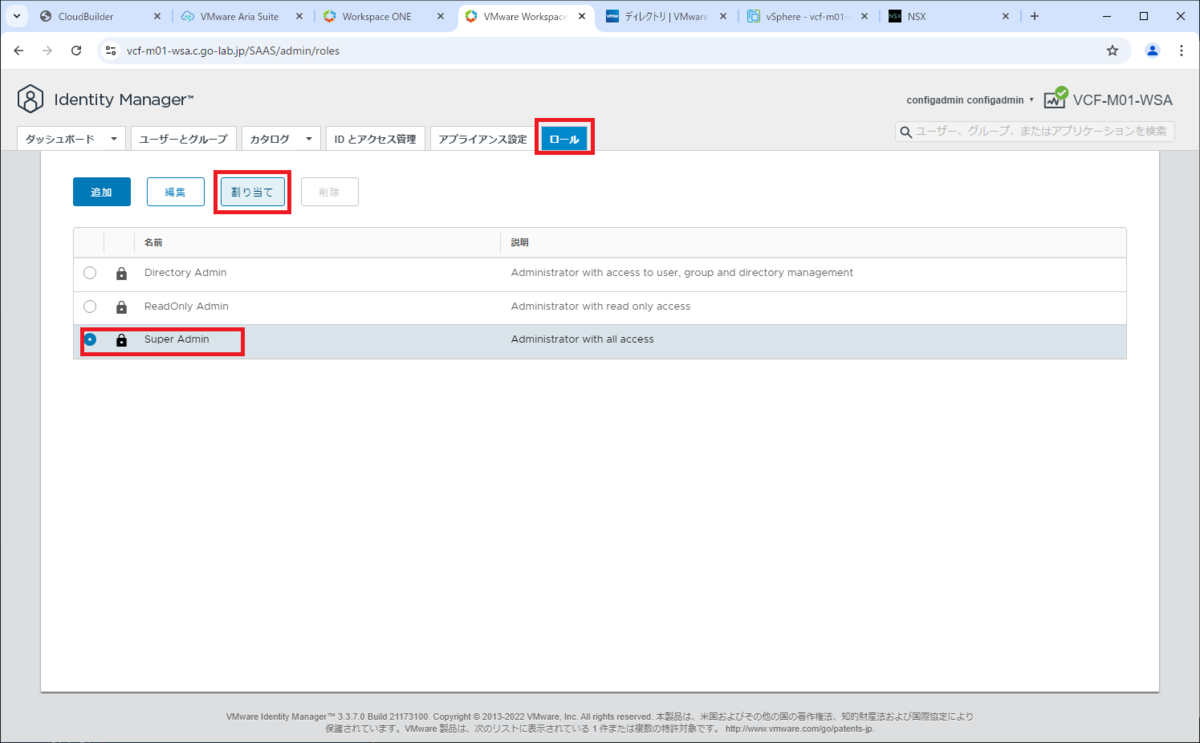Open the ロール tab
1200x743 pixels.
[564, 139]
